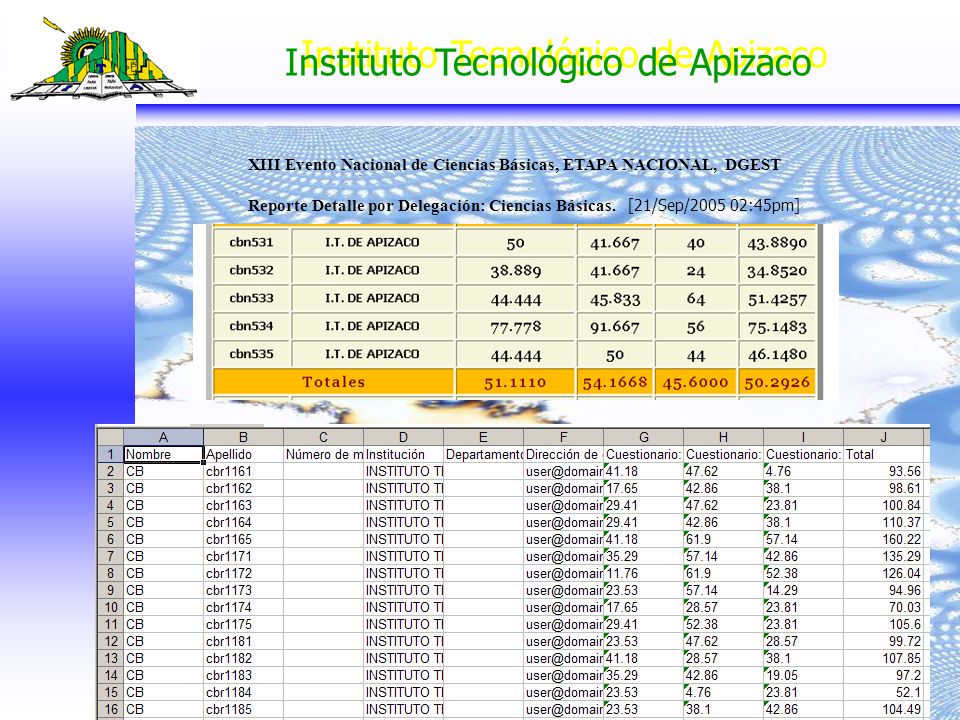
Task: Click the total value '160.22'
Action: pyautogui.click(x=883, y=539)
